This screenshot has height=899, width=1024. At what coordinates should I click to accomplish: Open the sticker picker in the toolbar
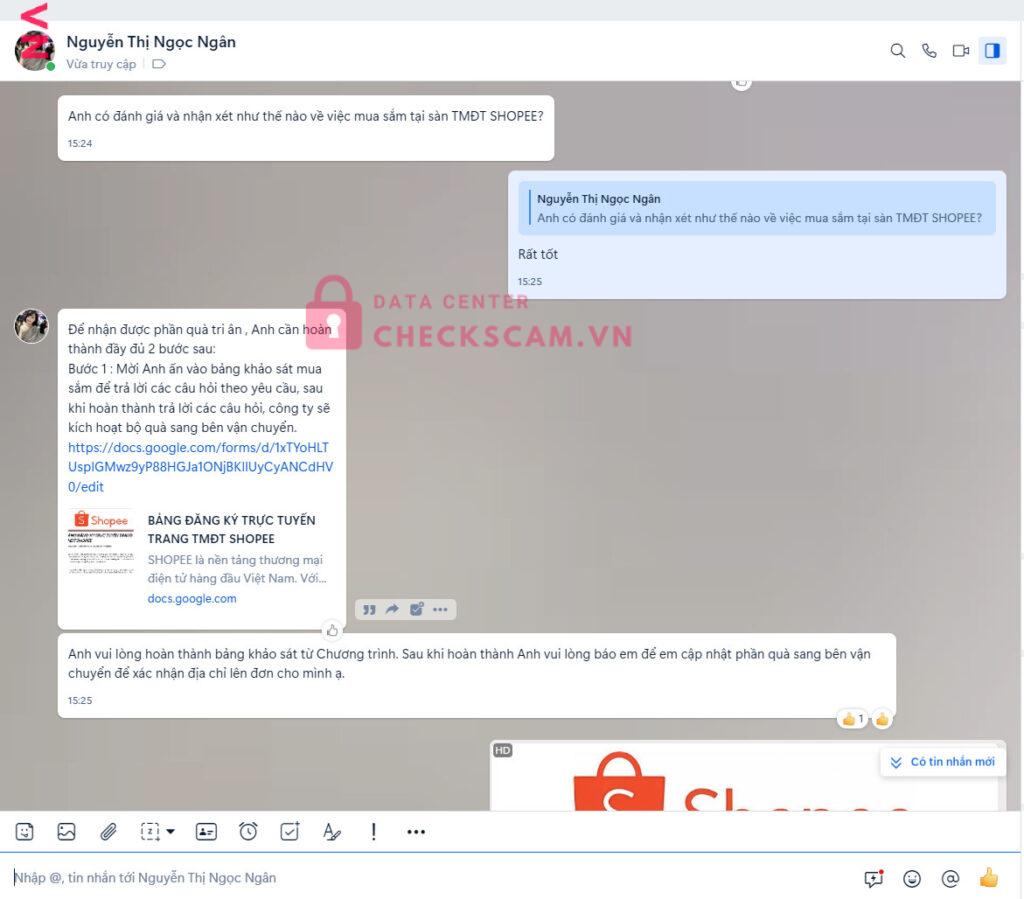(x=25, y=831)
